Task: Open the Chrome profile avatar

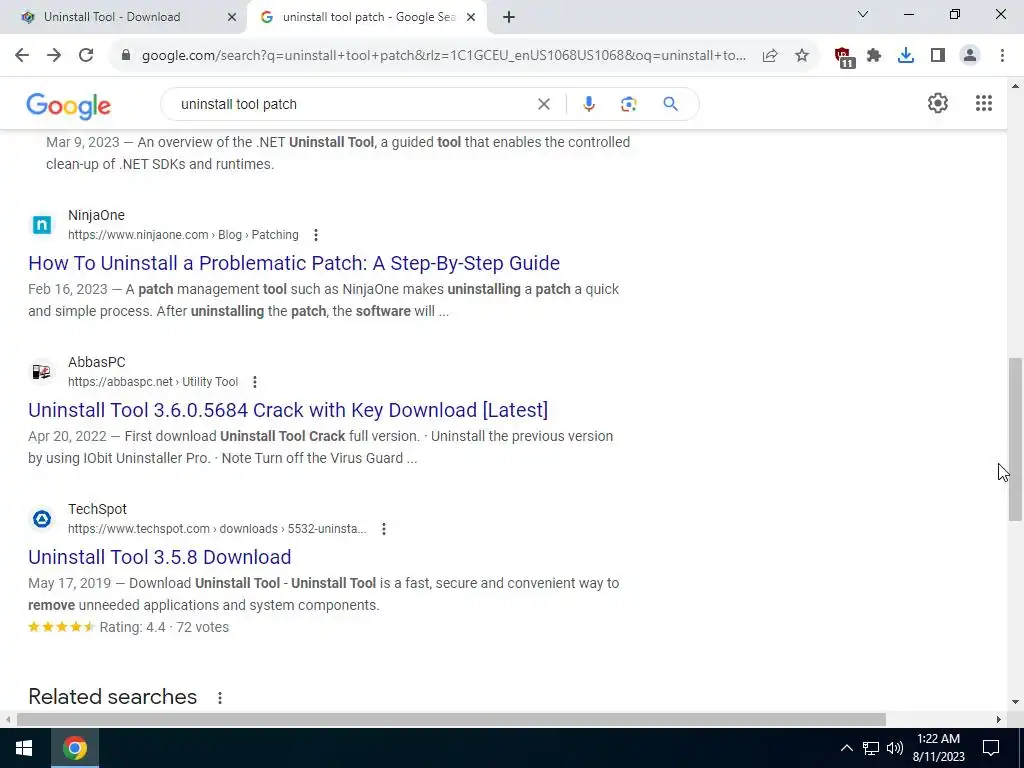Action: click(970, 56)
